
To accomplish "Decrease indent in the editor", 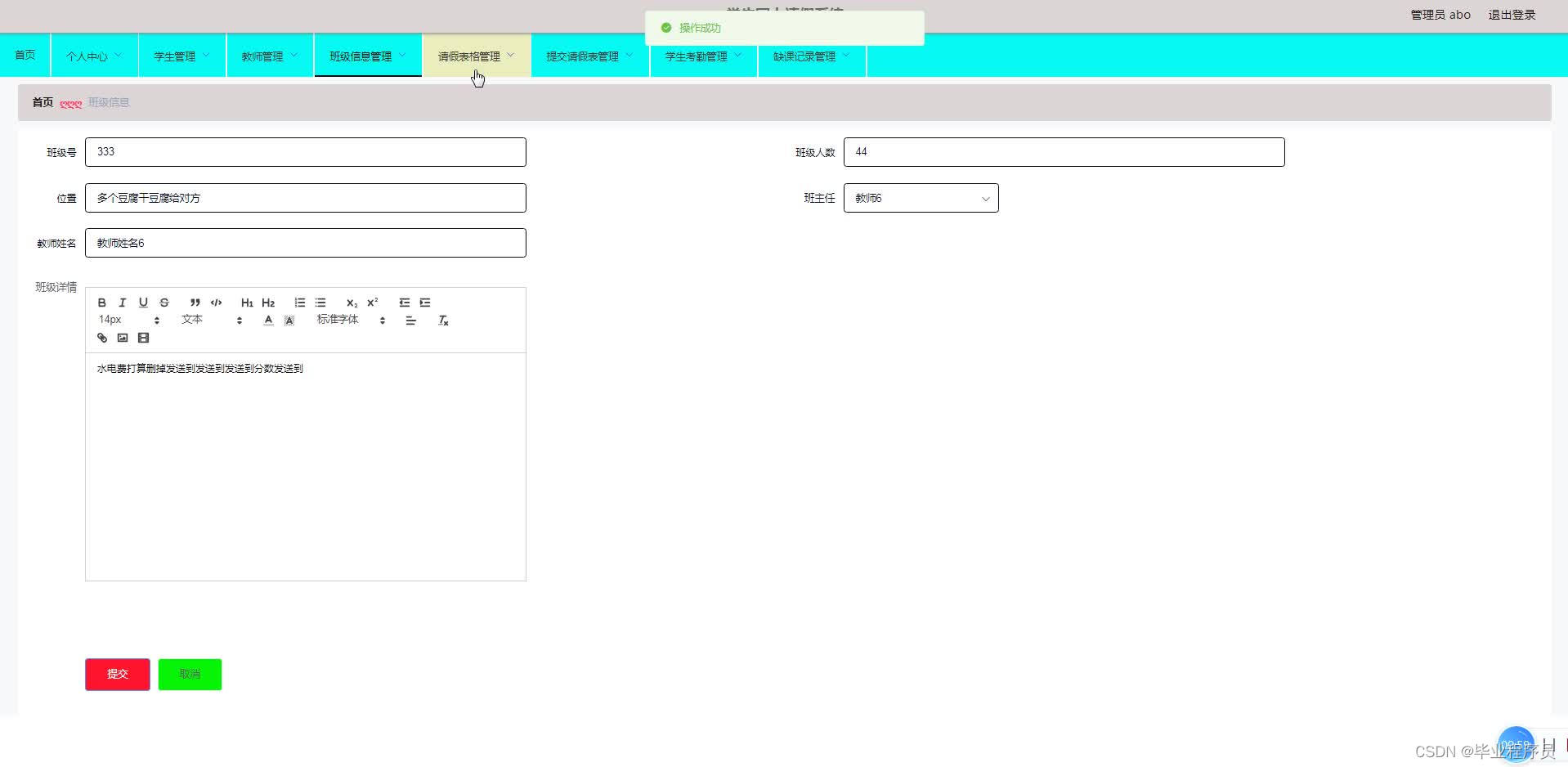I will (x=404, y=303).
